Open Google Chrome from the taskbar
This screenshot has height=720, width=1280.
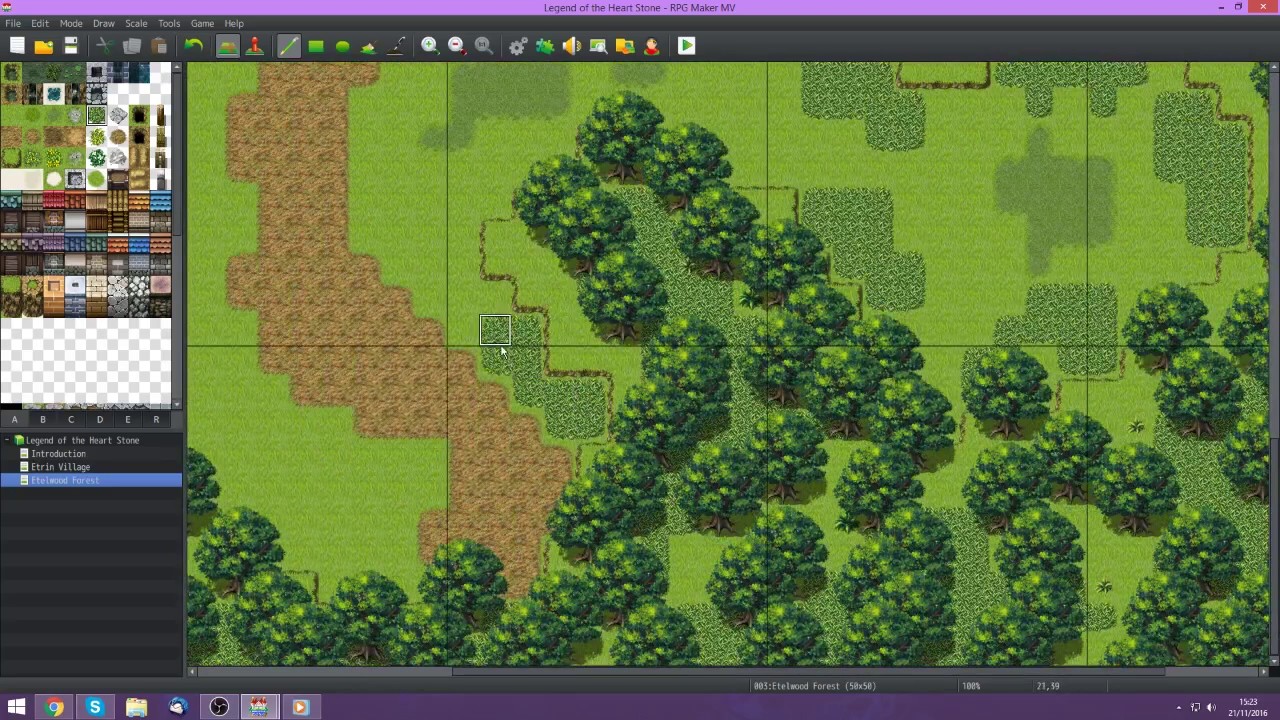coord(55,708)
